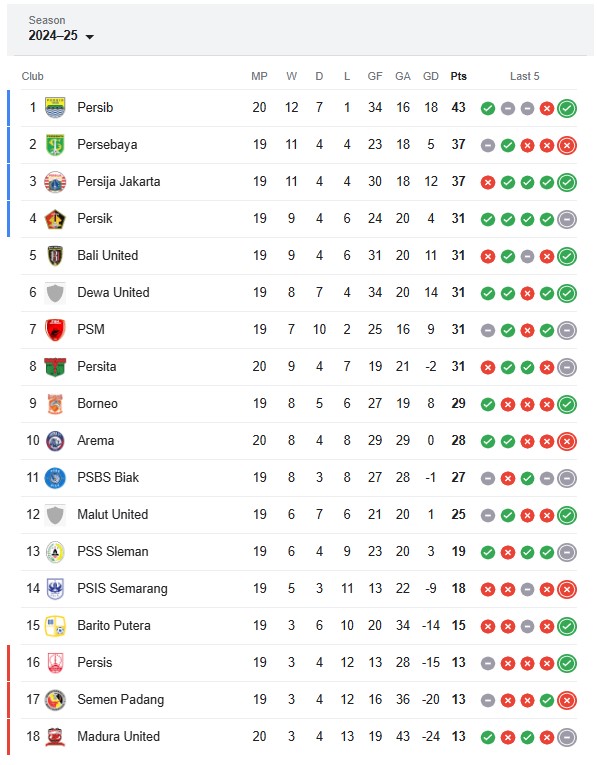Click the MP column header

click(259, 76)
